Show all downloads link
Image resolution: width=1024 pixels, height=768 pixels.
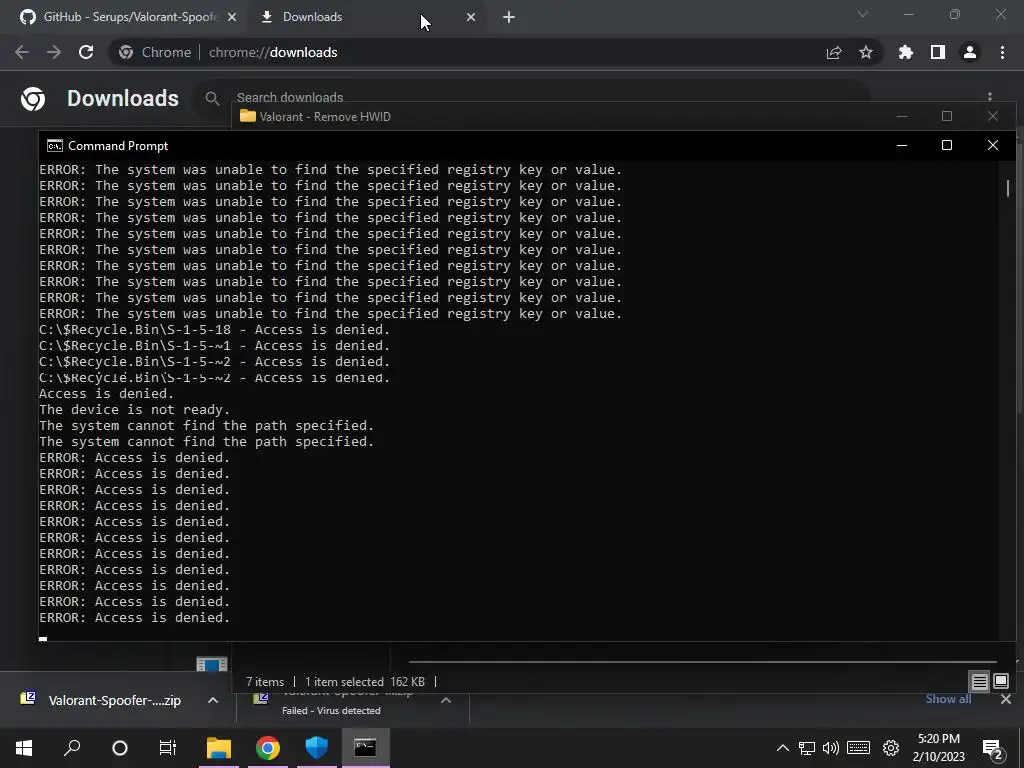(x=948, y=699)
